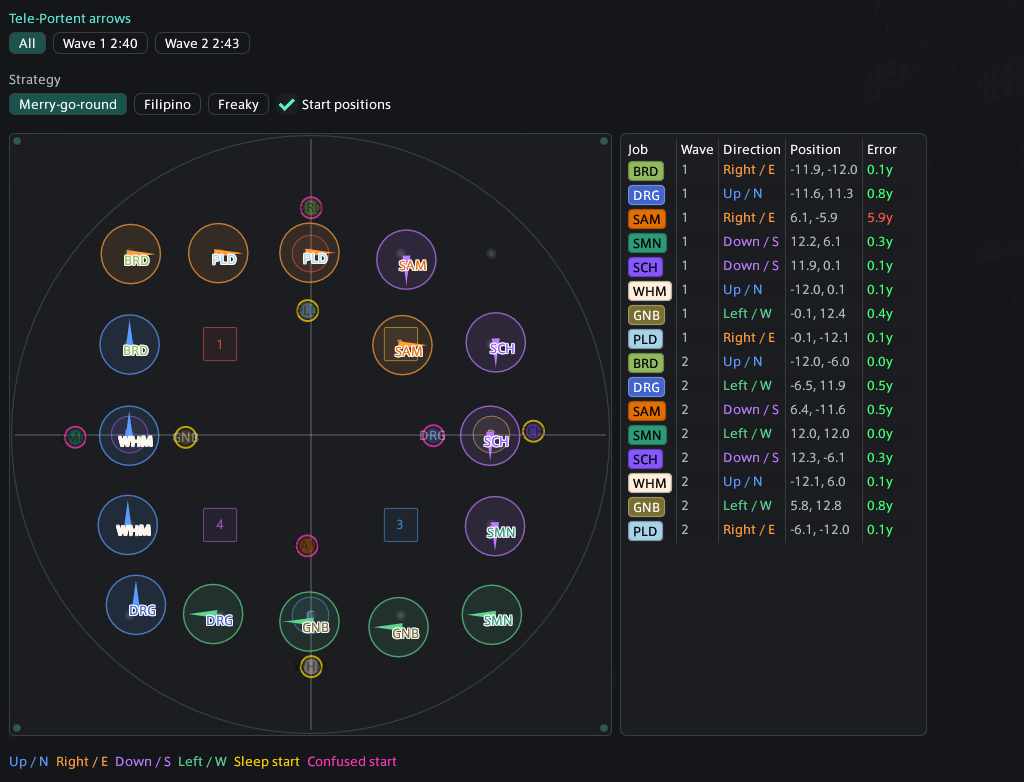
Task: Select the orange-ringed SAM arrow marker
Action: 402,345
